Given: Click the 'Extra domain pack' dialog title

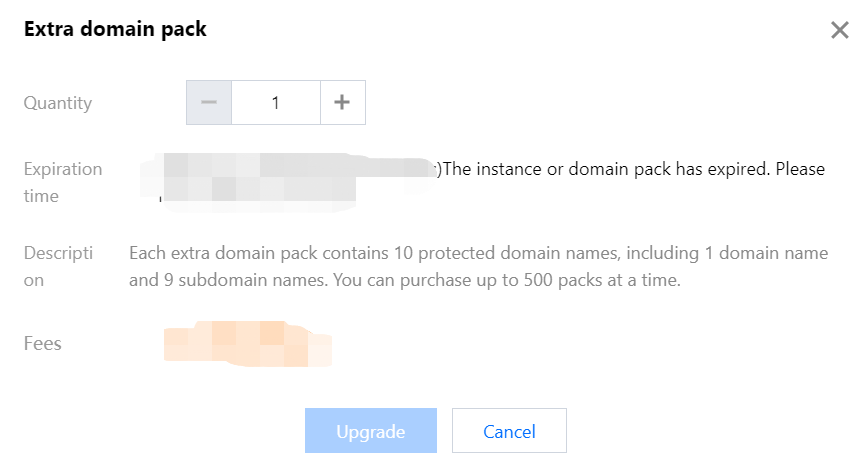Looking at the screenshot, I should [115, 29].
